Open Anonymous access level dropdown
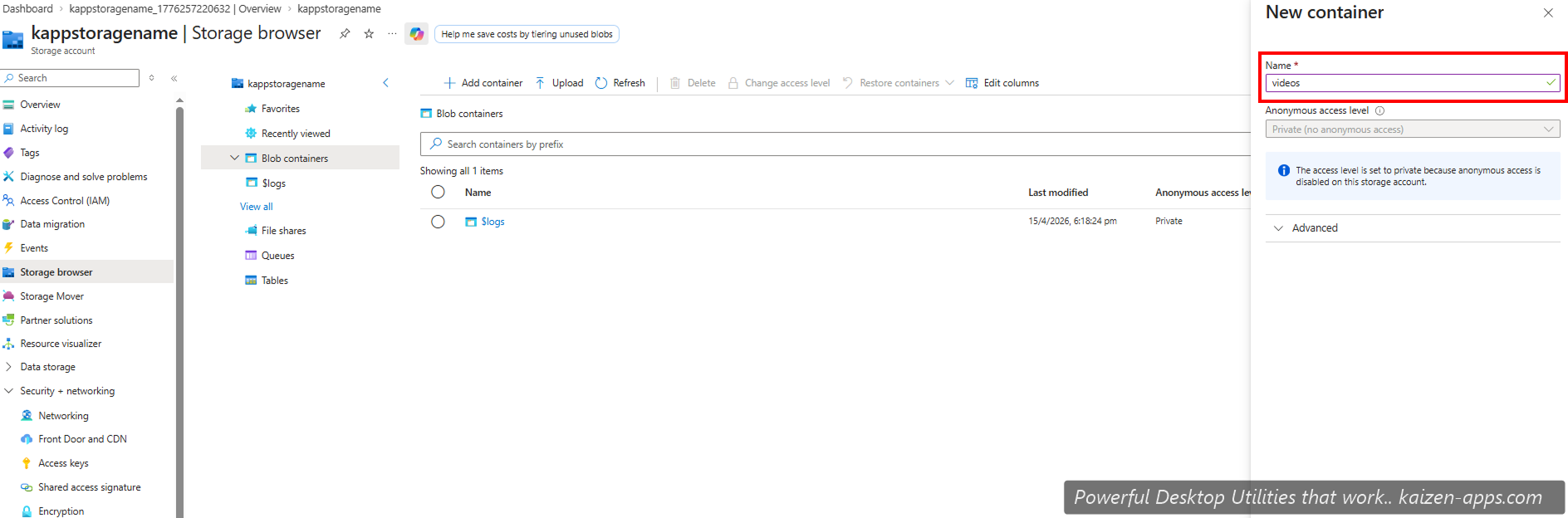Screen dimensions: 1568x518 [1412, 129]
